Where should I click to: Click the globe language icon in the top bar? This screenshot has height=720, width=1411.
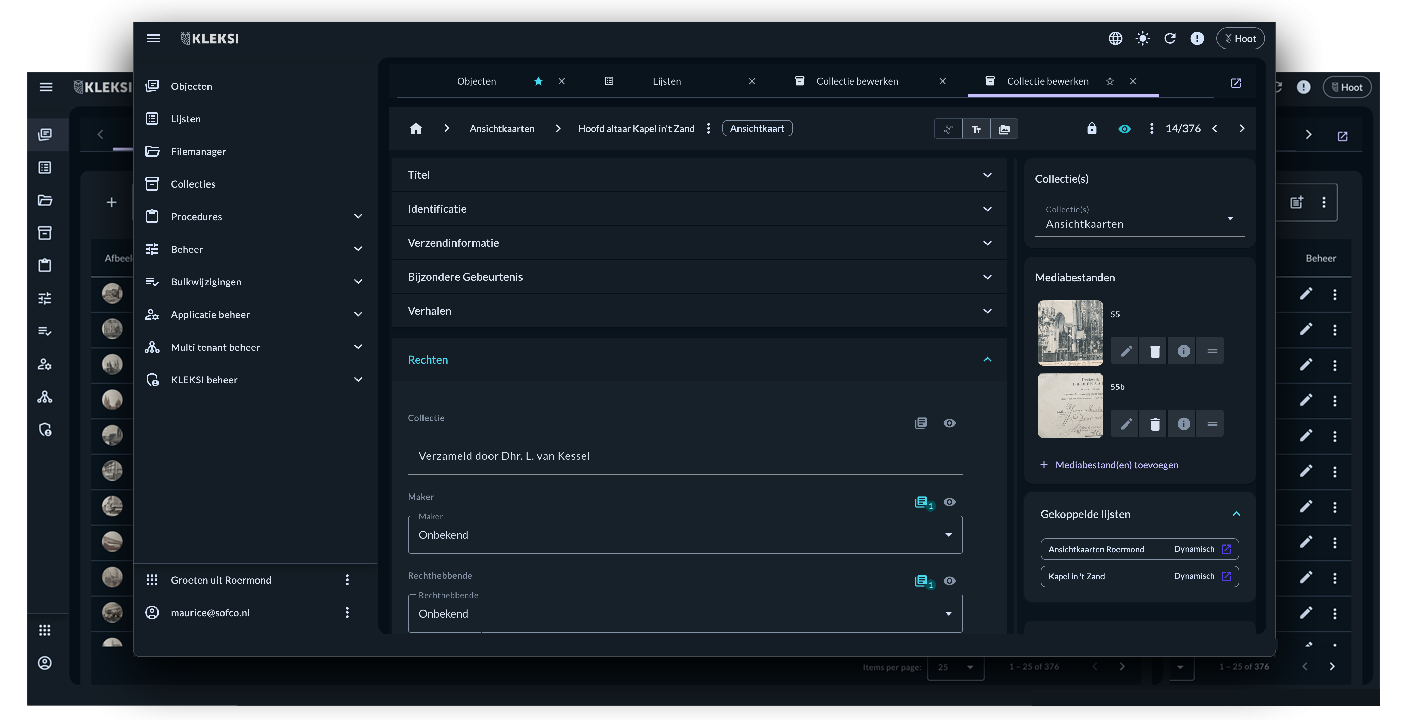[x=1116, y=39]
